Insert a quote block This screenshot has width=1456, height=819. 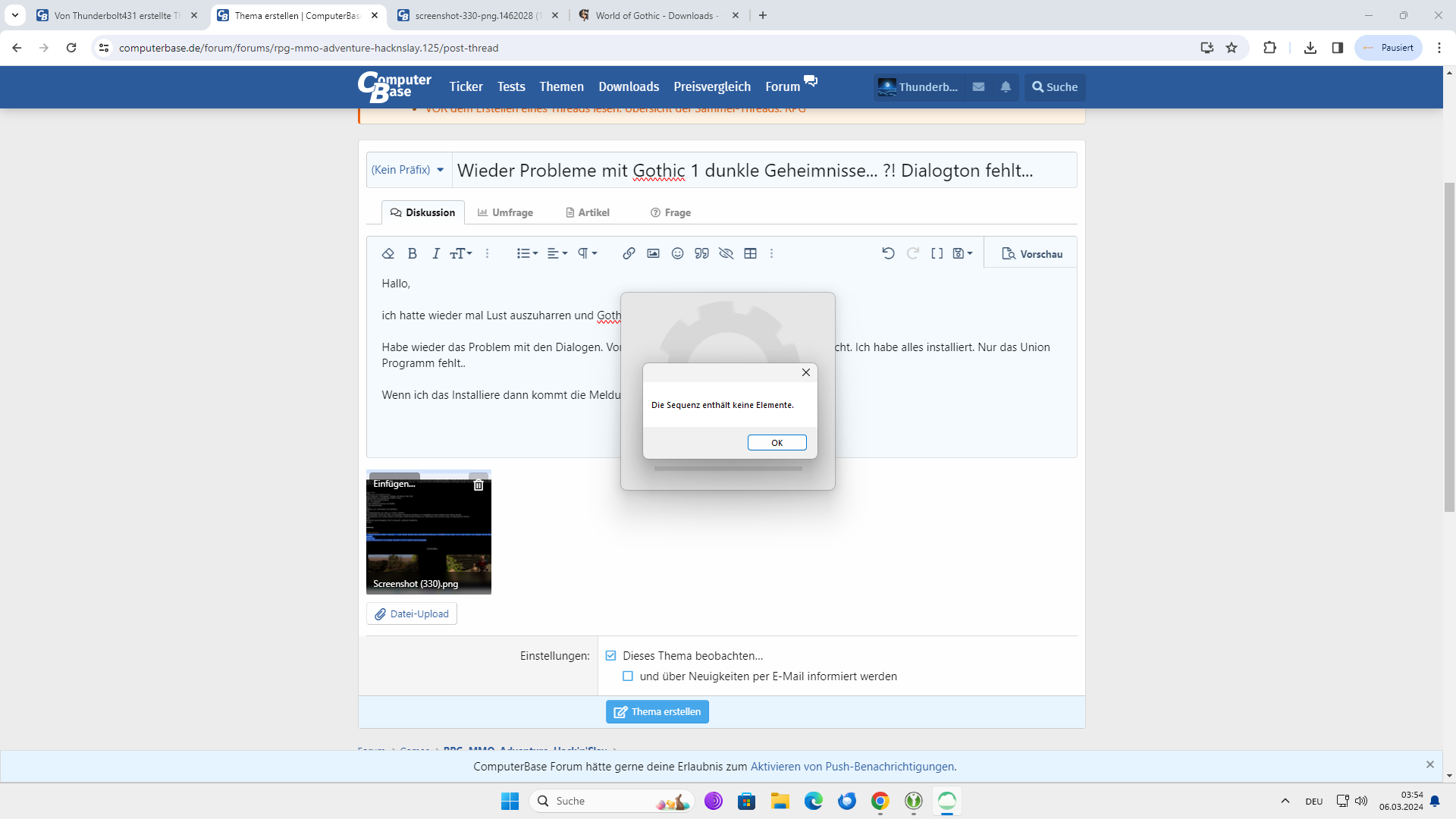click(701, 254)
